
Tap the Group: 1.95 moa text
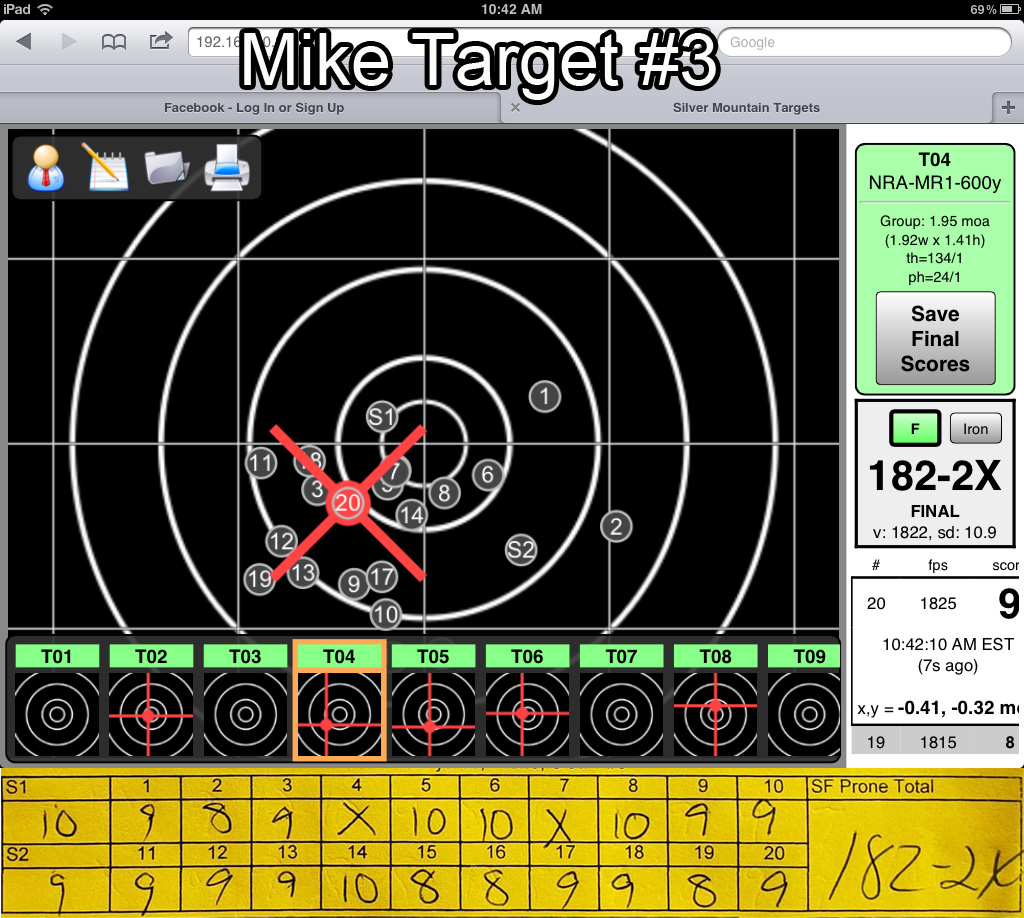pyautogui.click(x=935, y=221)
